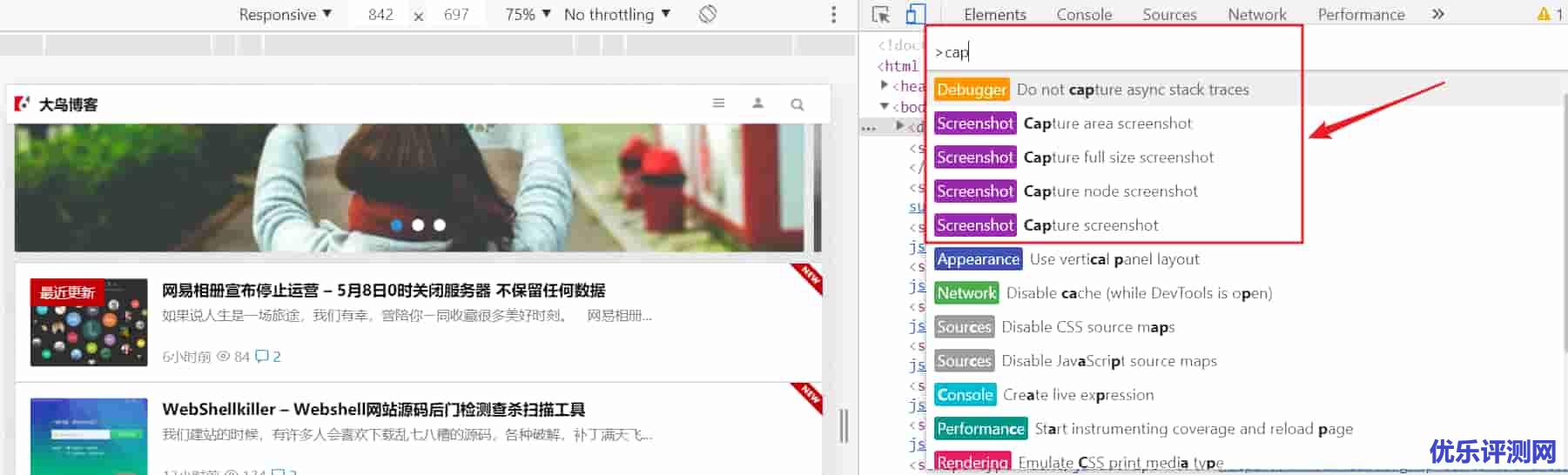Click the viewport width field 842
The height and width of the screenshot is (475, 1568).
380,14
